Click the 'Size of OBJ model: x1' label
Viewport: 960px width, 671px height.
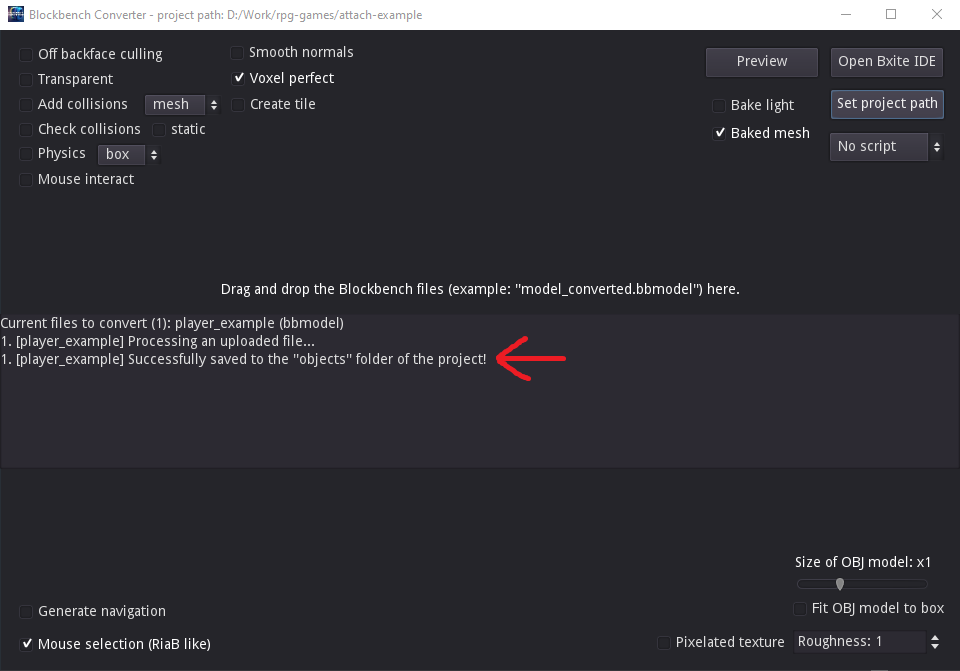pos(863,562)
